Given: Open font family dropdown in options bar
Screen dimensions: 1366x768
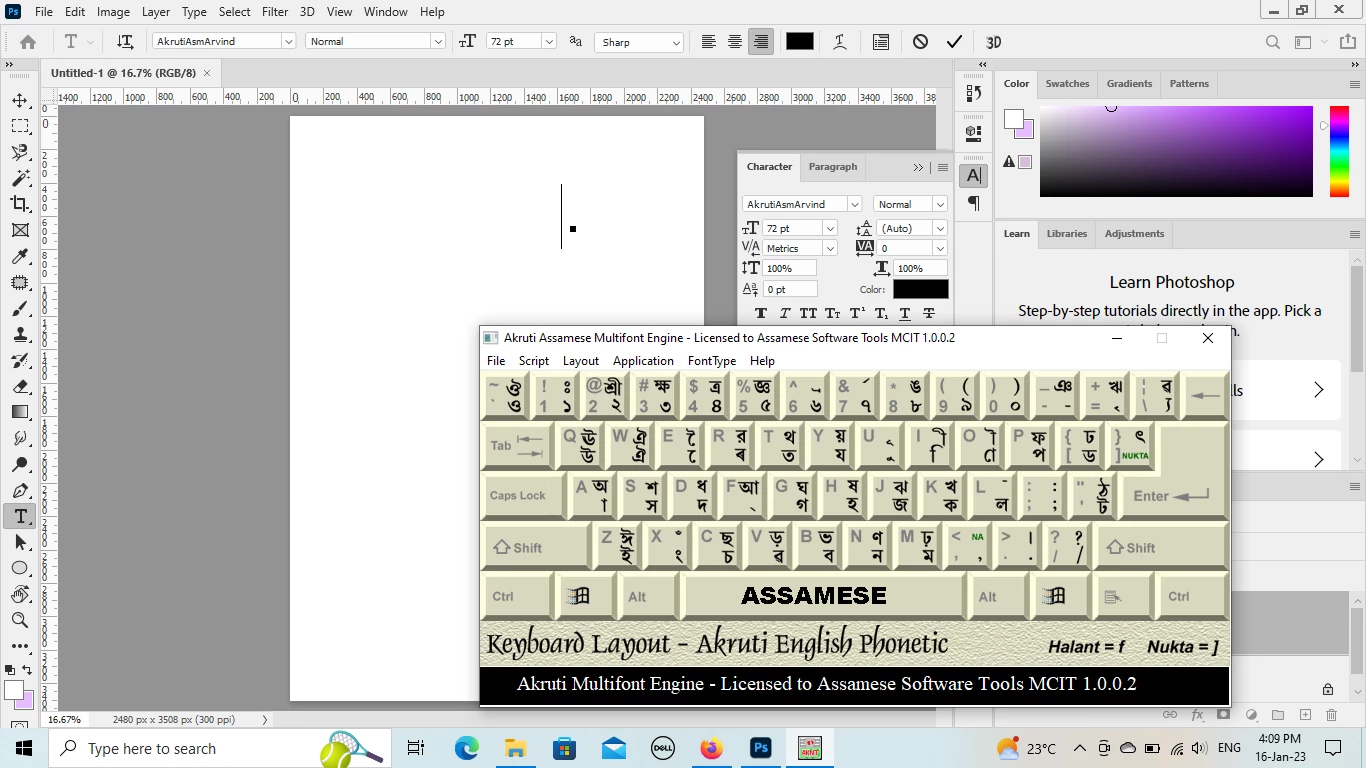Looking at the screenshot, I should click(x=288, y=42).
